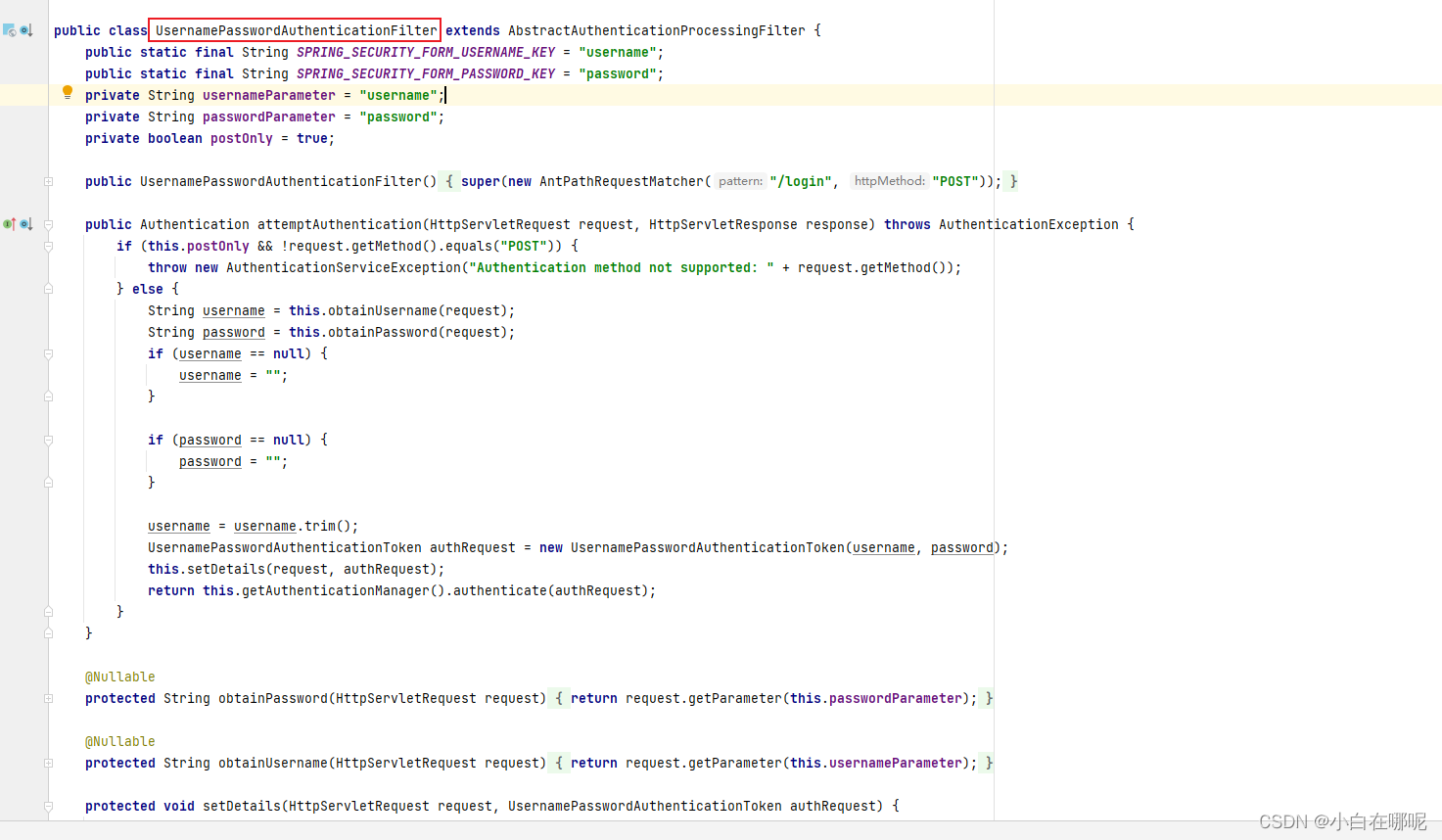
Task: Click this.obtainUsername(request) call
Action: pos(398,310)
